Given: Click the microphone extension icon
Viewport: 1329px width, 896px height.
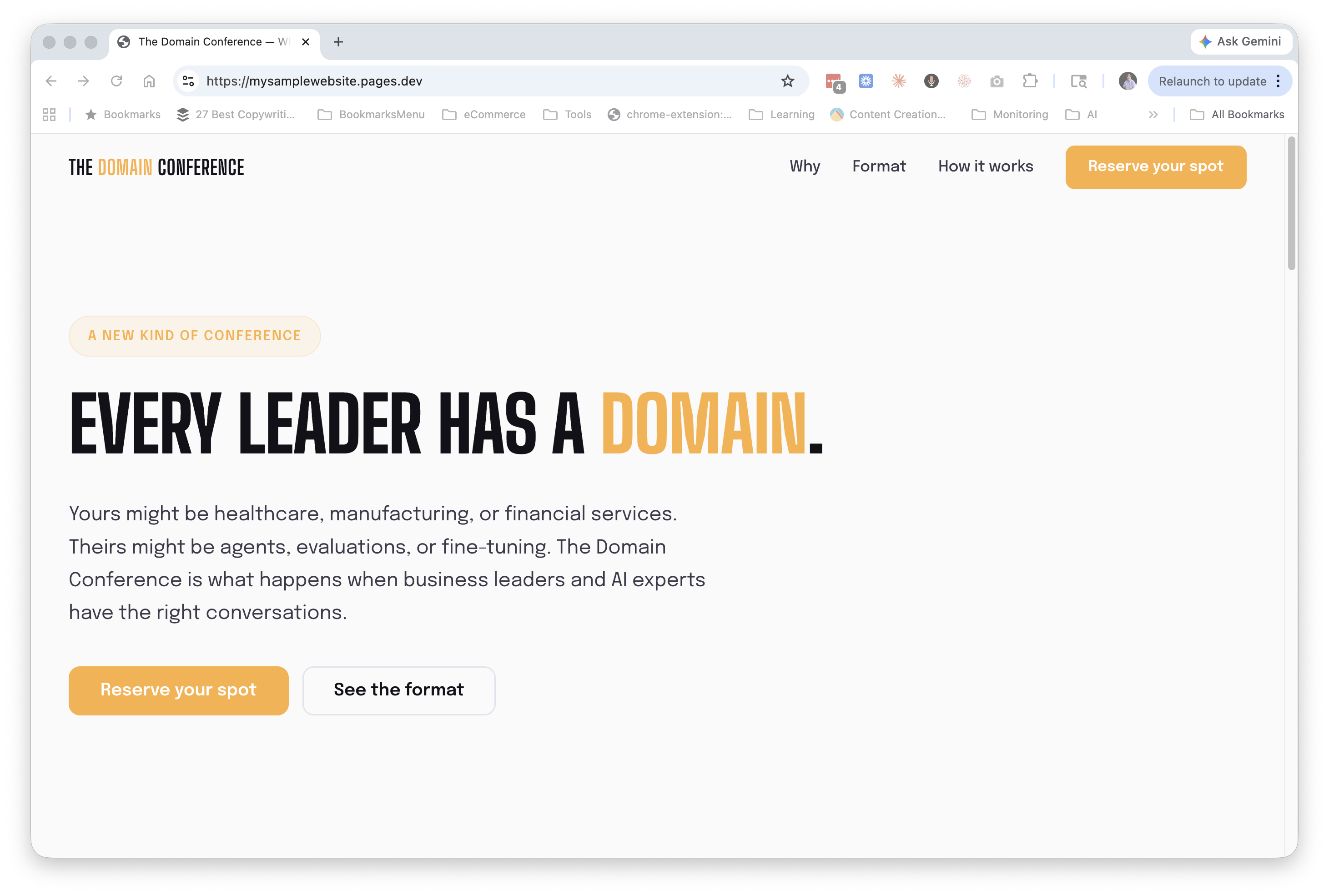Looking at the screenshot, I should [x=931, y=81].
